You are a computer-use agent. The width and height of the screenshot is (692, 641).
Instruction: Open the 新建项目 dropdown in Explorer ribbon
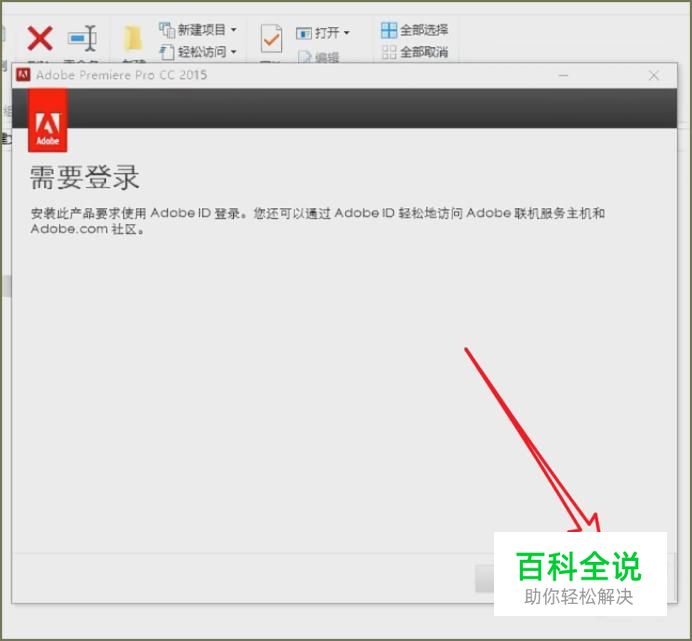click(198, 30)
